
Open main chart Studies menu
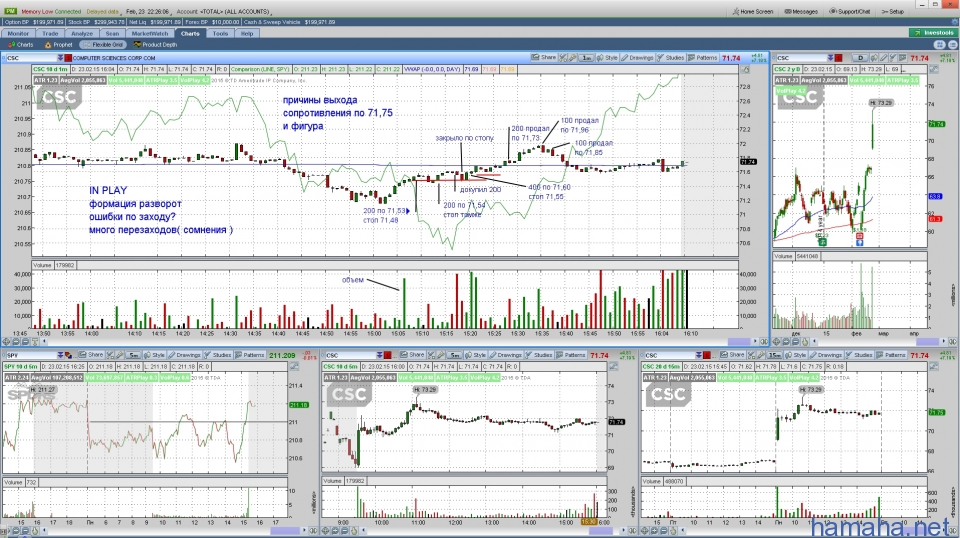coord(670,58)
